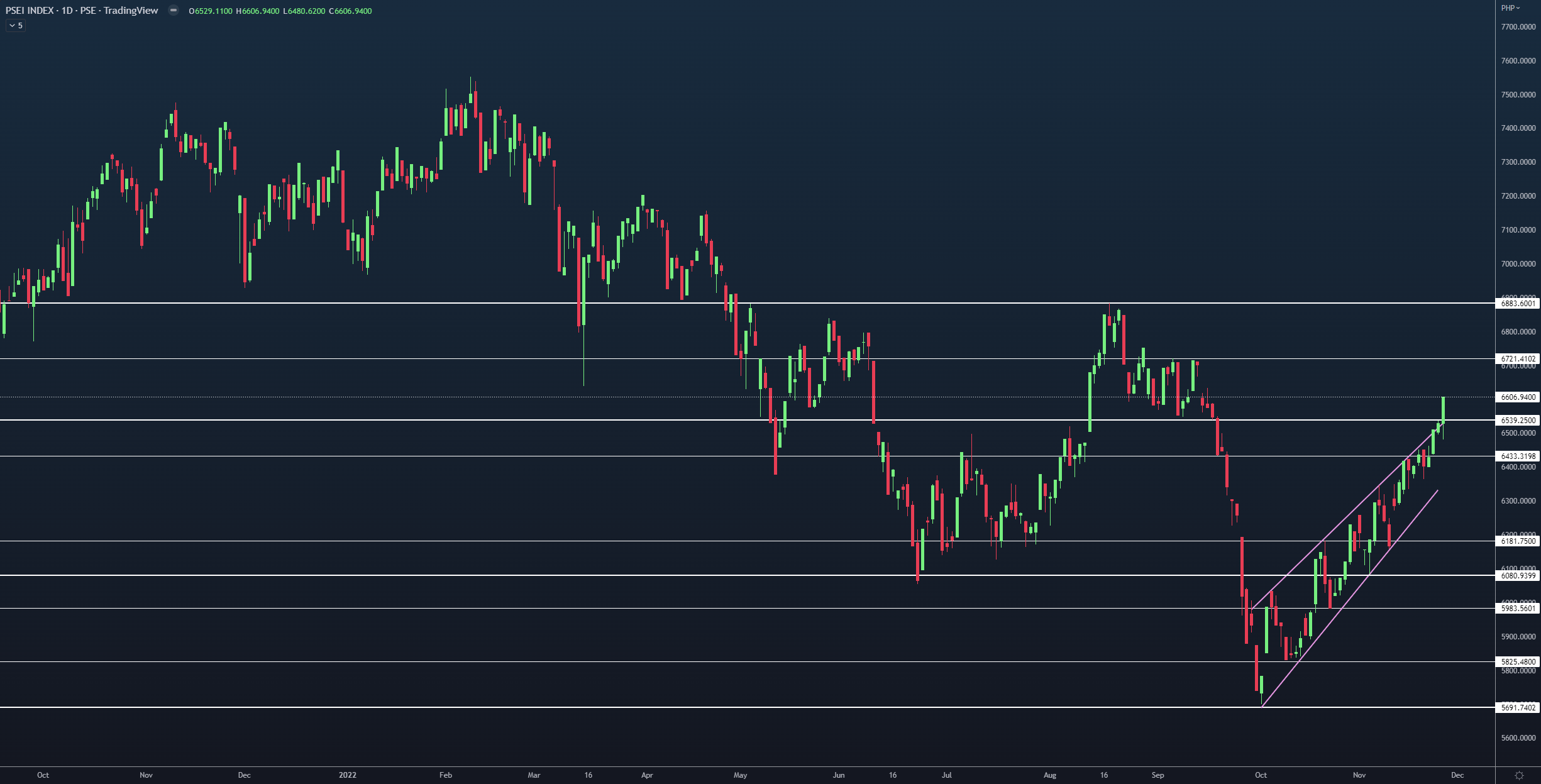The image size is (1541, 784).
Task: Click the Dec label at right of time axis
Action: coord(1457,775)
